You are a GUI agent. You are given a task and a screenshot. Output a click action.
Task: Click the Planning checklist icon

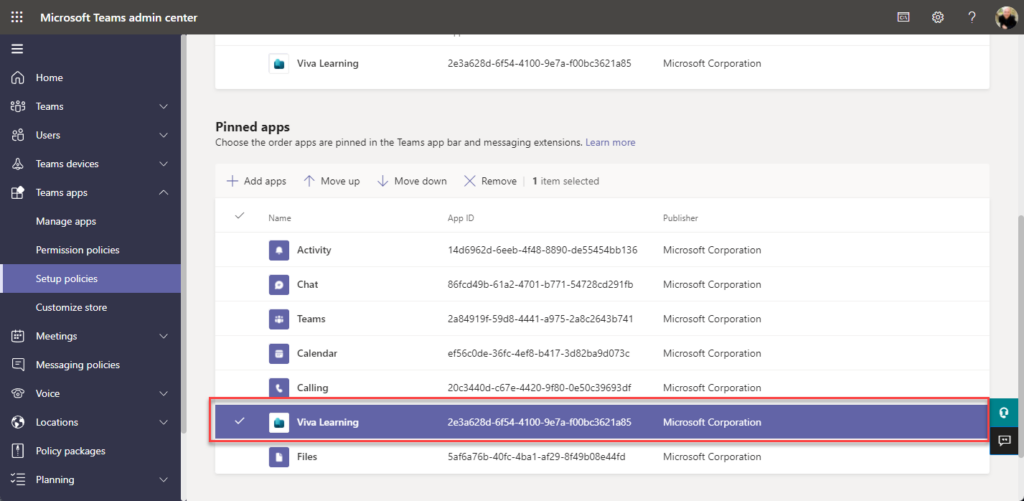(18, 479)
